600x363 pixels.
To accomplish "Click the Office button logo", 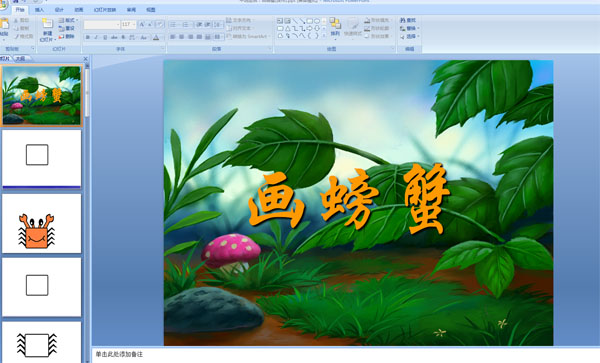I will coord(3,4).
